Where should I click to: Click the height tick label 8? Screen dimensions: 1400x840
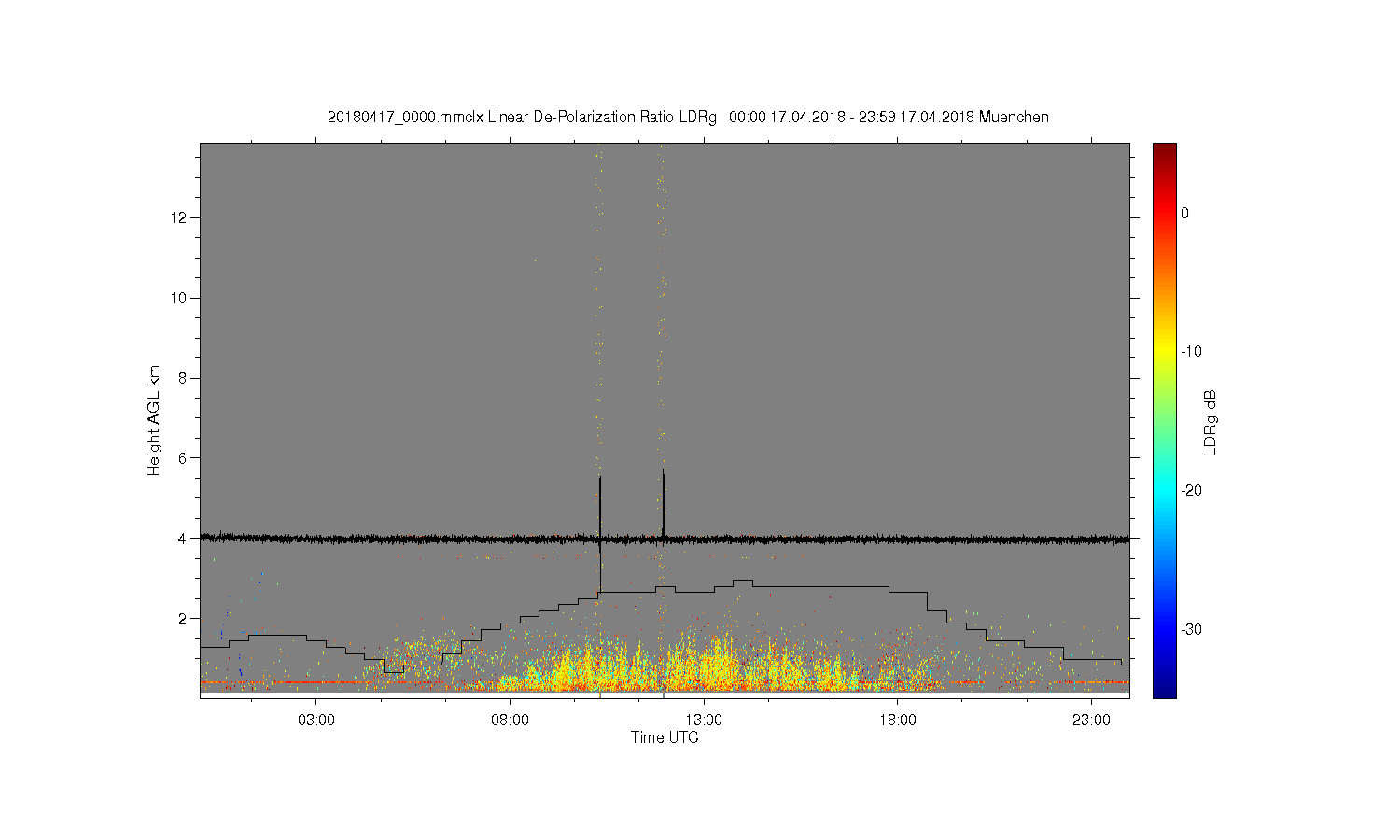point(184,378)
